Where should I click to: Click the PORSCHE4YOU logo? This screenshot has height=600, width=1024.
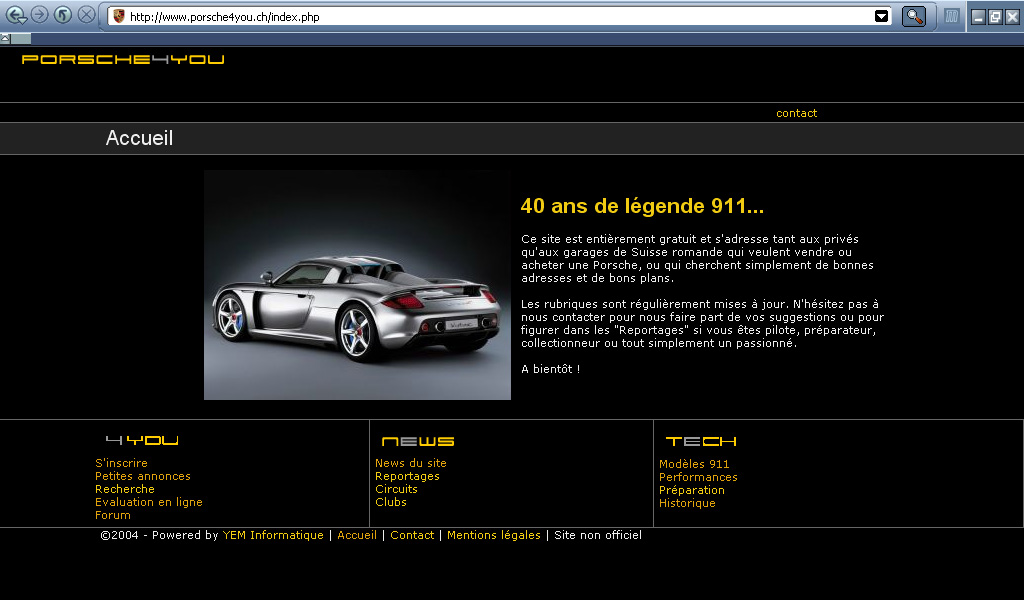123,59
